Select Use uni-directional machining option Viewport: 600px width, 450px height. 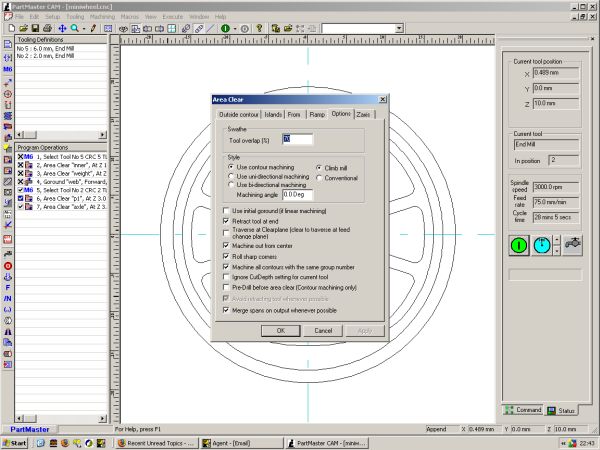tap(231, 176)
